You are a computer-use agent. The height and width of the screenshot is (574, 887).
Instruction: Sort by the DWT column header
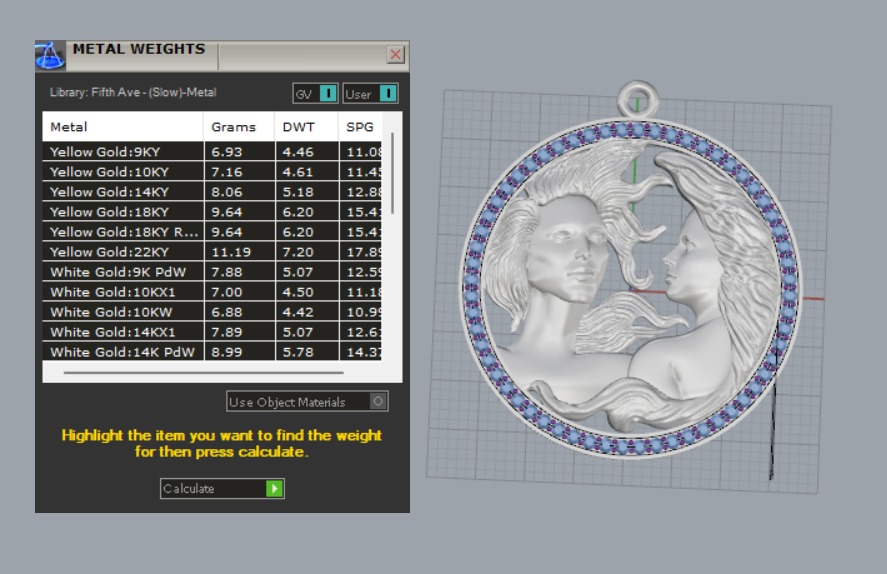(x=306, y=127)
